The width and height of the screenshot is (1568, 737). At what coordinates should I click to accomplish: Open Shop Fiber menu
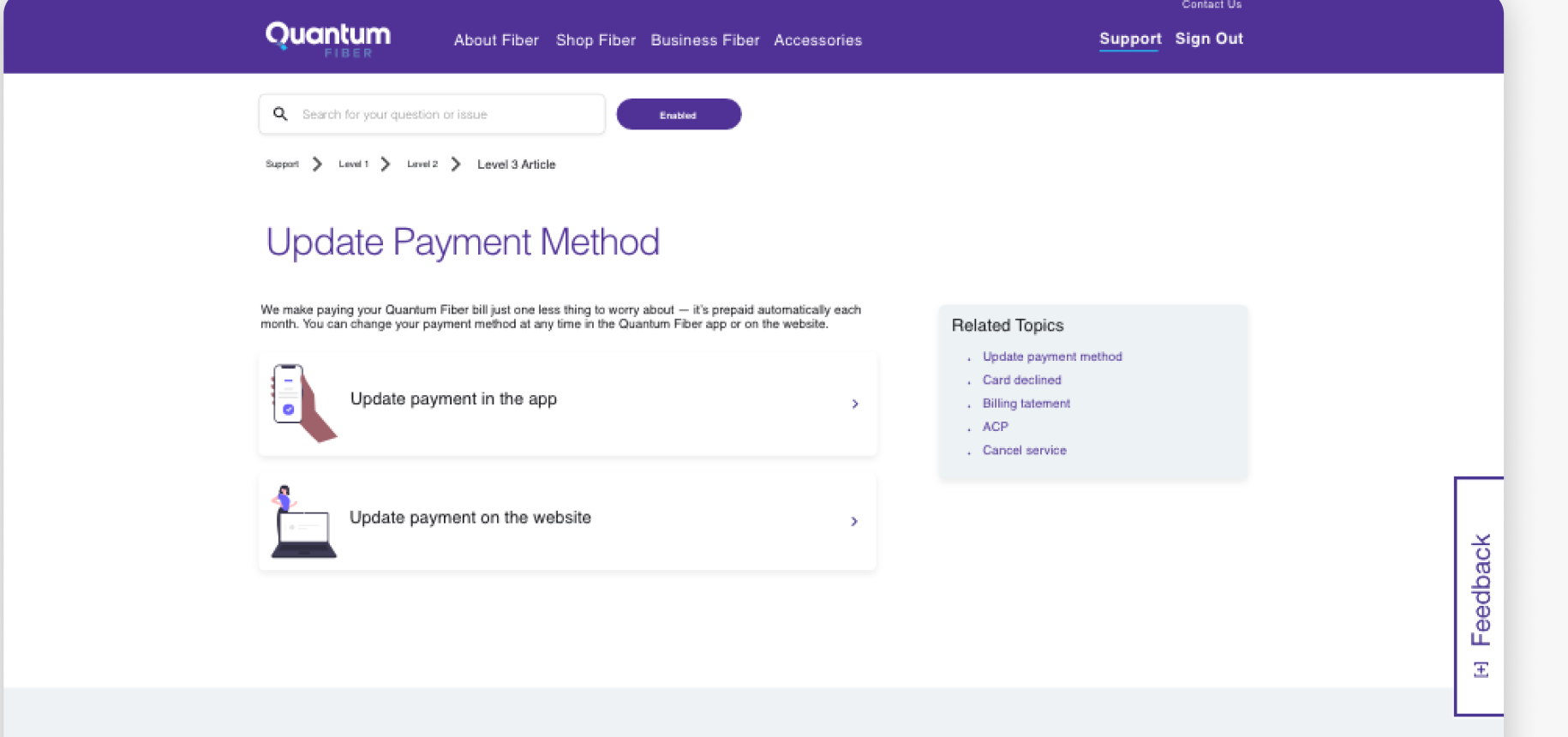point(595,40)
